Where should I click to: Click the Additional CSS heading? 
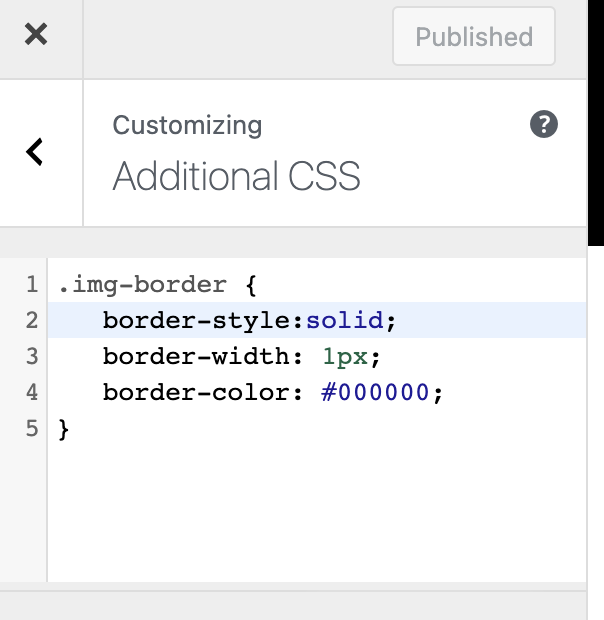pyautogui.click(x=236, y=176)
